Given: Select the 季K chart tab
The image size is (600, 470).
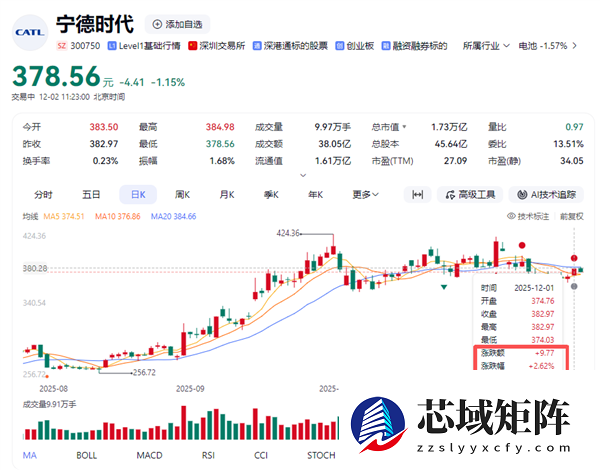Looking at the screenshot, I should point(271,195).
